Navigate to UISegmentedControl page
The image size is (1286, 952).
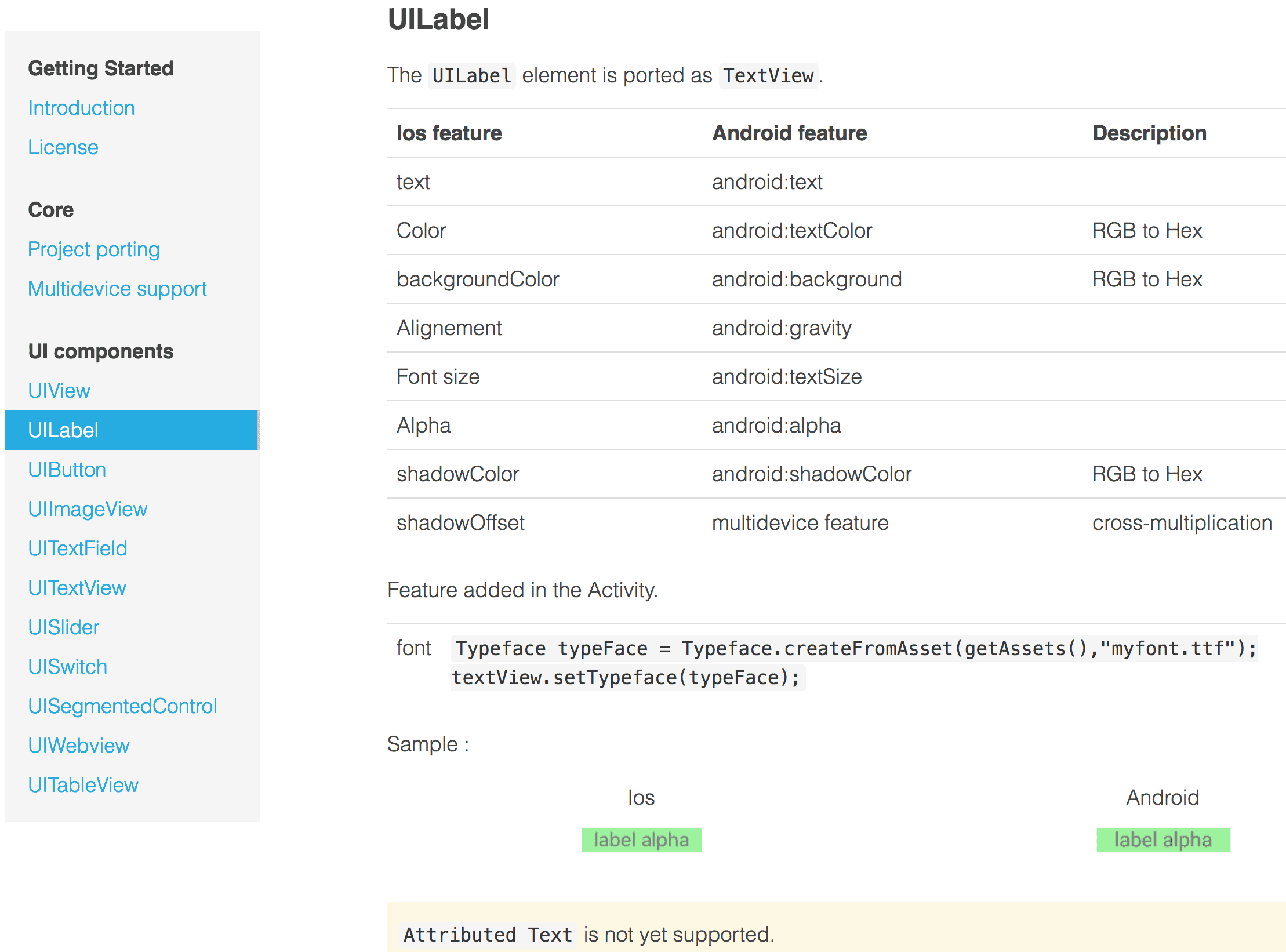(x=122, y=706)
